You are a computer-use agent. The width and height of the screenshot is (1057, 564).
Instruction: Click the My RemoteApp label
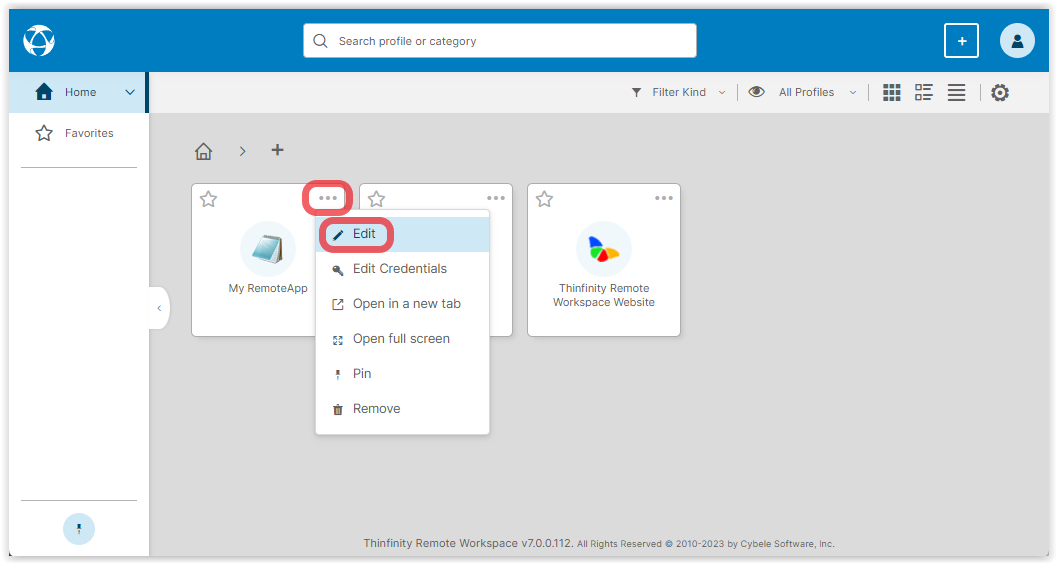pyautogui.click(x=268, y=288)
